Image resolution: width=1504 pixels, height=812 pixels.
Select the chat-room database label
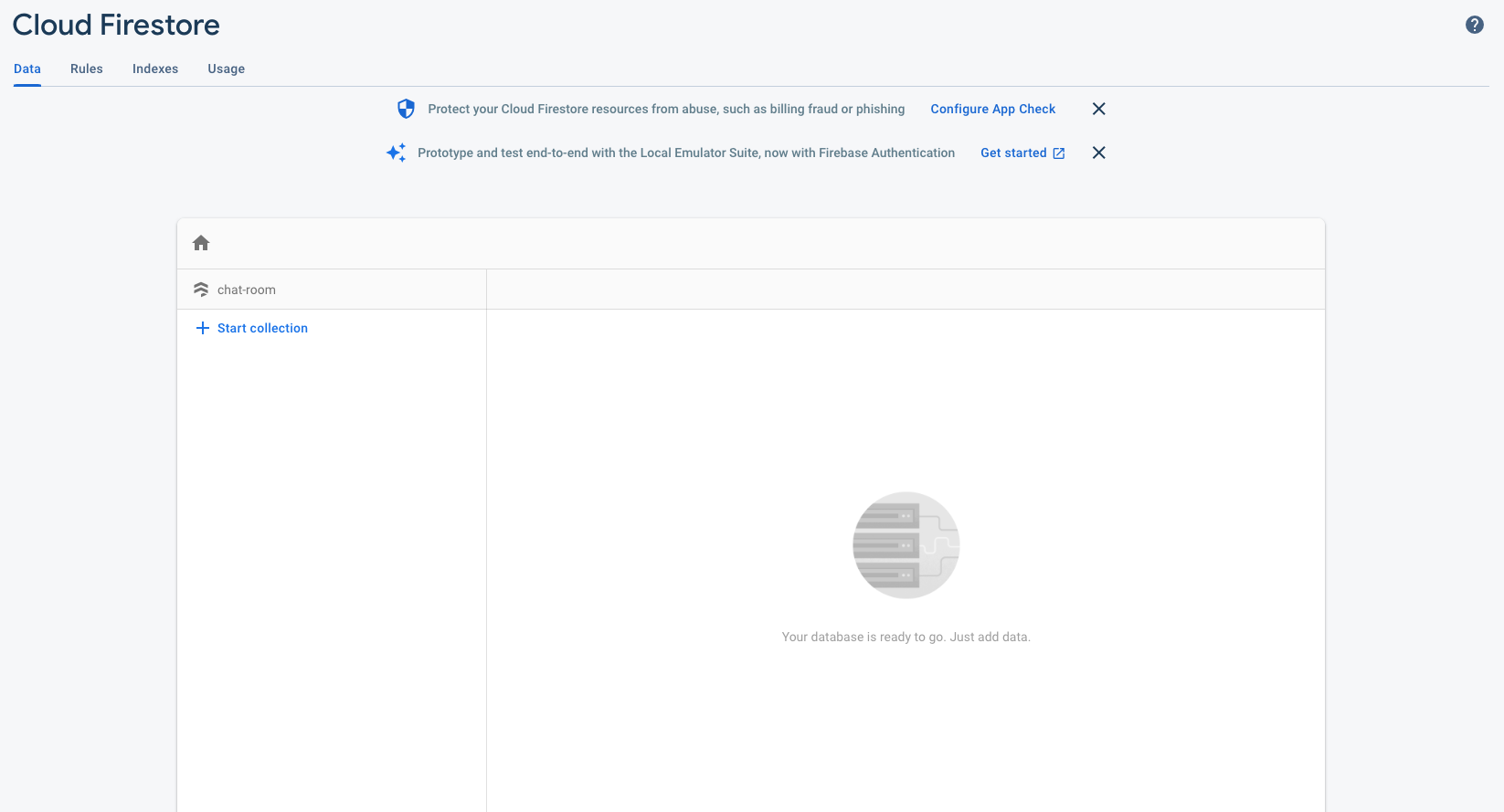pyautogui.click(x=247, y=290)
